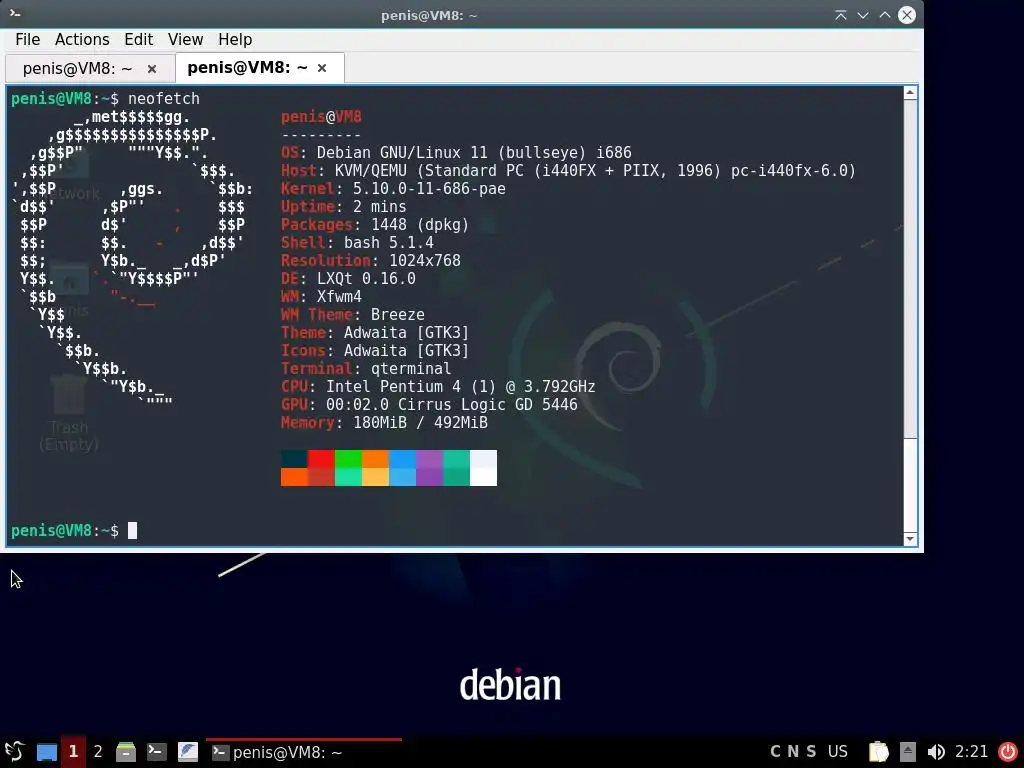Click the 'Uptime: 2 mins' line
Screen dimensions: 1024x768
344,207
